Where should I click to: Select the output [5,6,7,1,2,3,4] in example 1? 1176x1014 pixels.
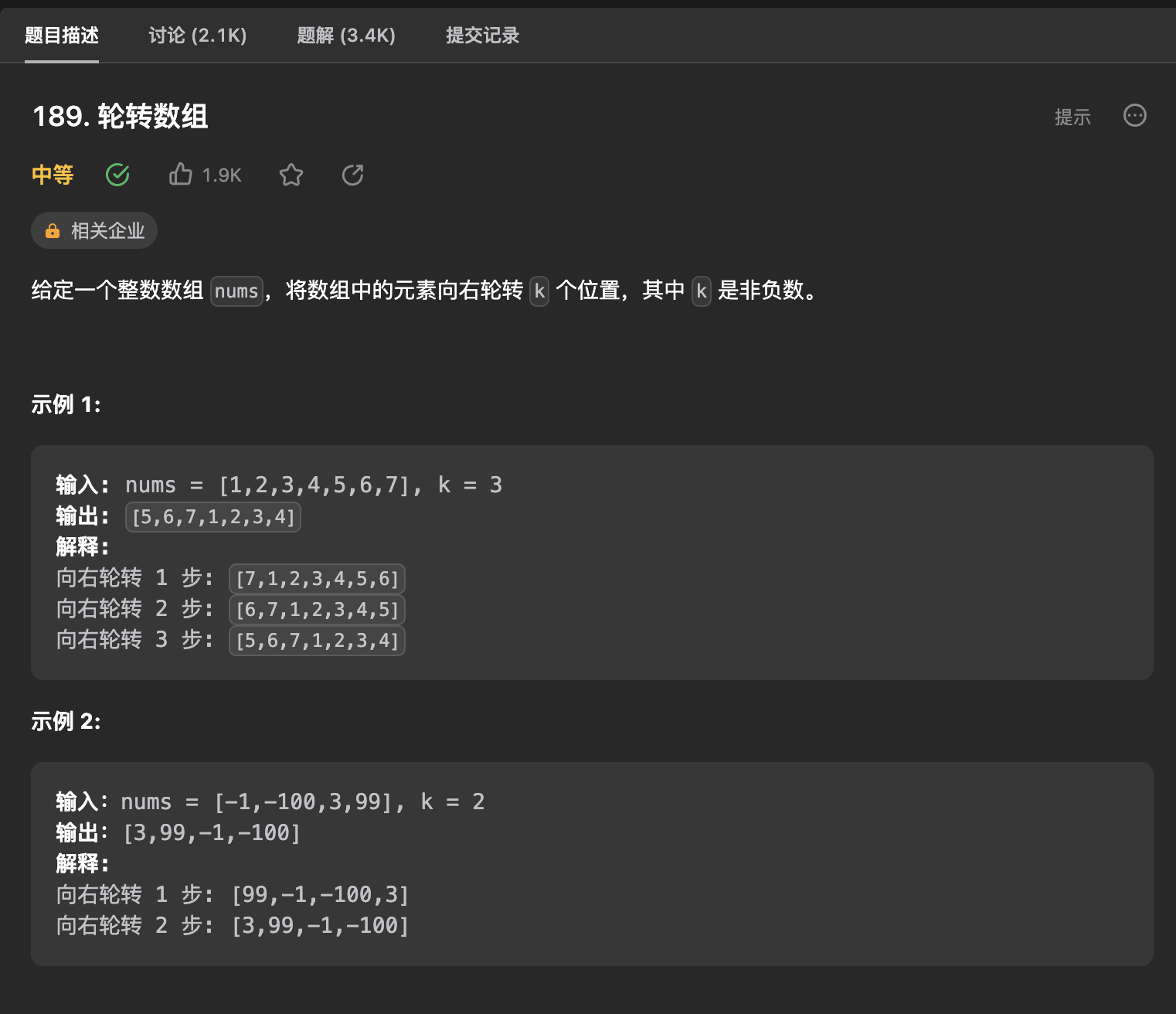[x=213, y=517]
